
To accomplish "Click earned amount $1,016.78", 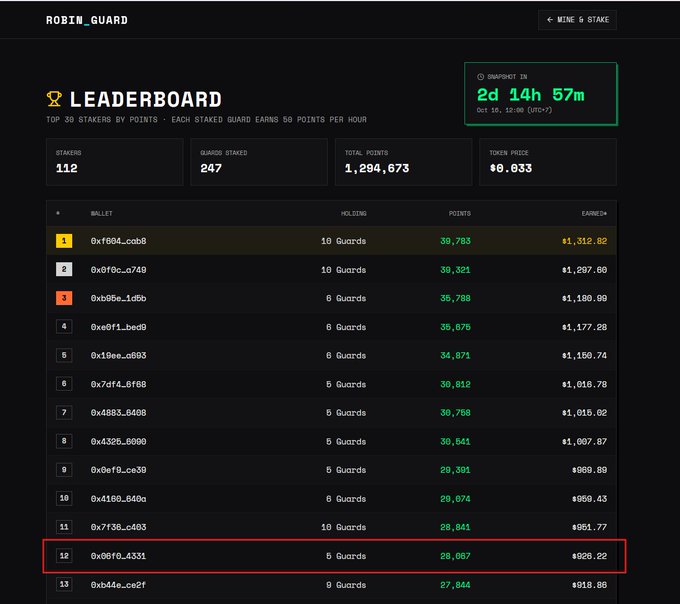I will click(585, 384).
